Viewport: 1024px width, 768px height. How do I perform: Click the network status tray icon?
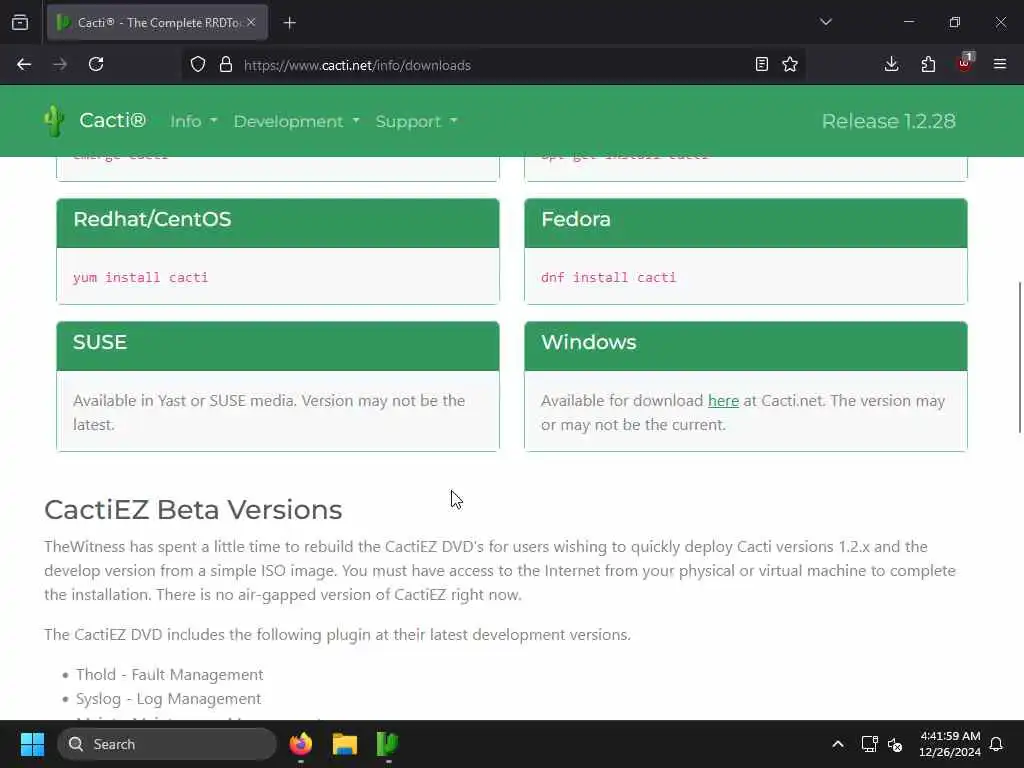[x=869, y=744]
